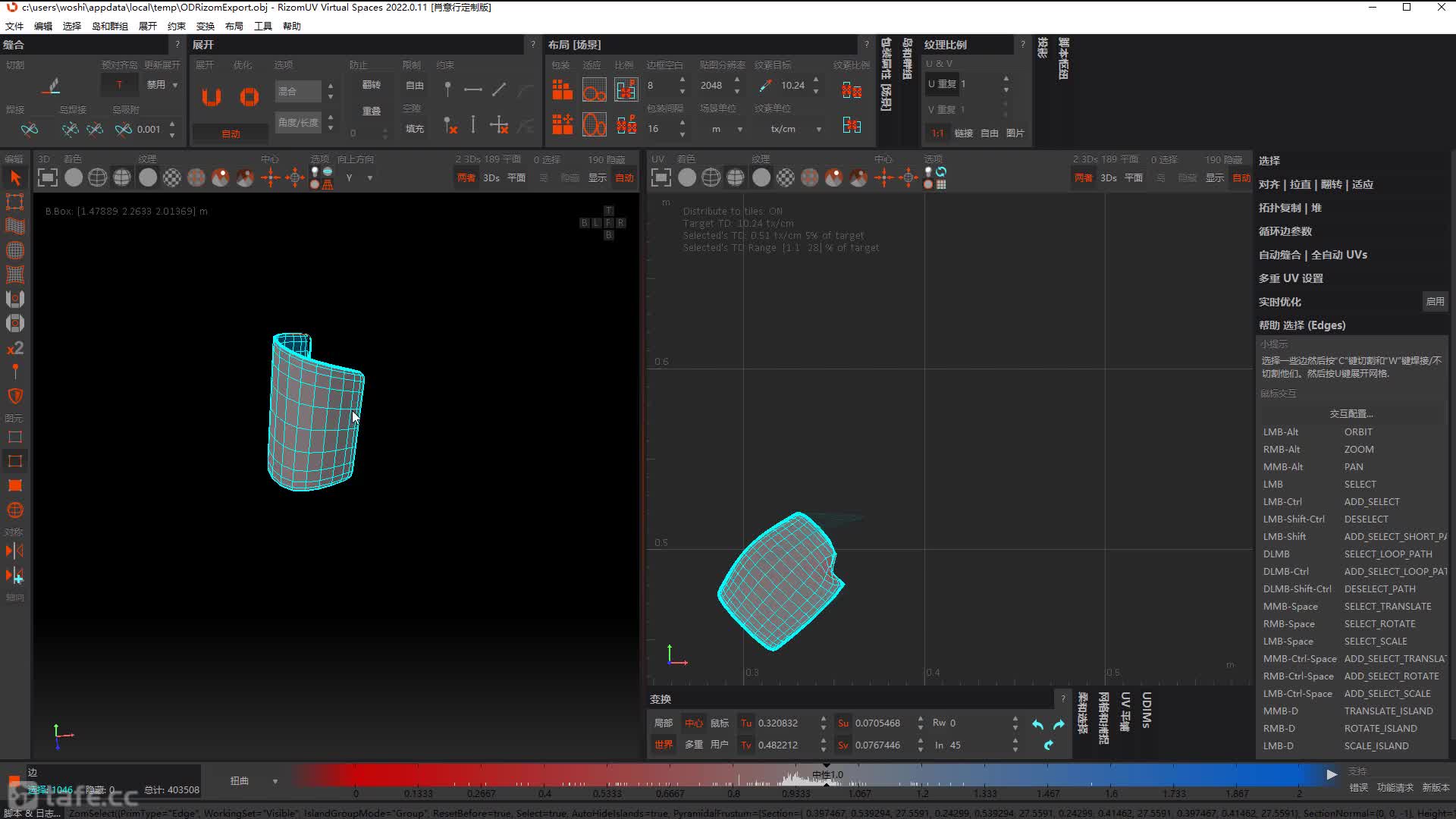The width and height of the screenshot is (1456, 819).
Task: Click the orange Optimize icon
Action: 249,97
